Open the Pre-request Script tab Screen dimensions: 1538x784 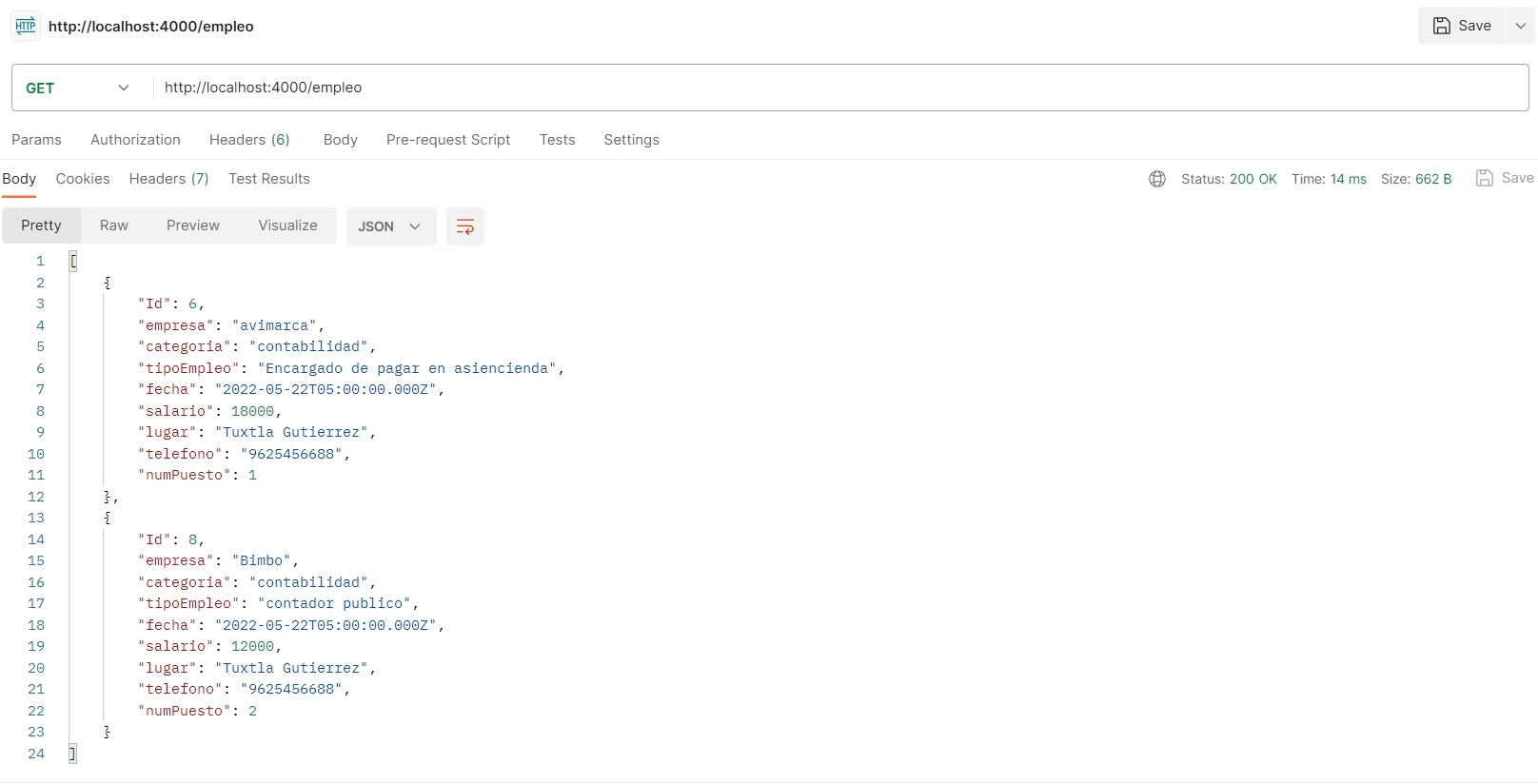click(x=448, y=140)
